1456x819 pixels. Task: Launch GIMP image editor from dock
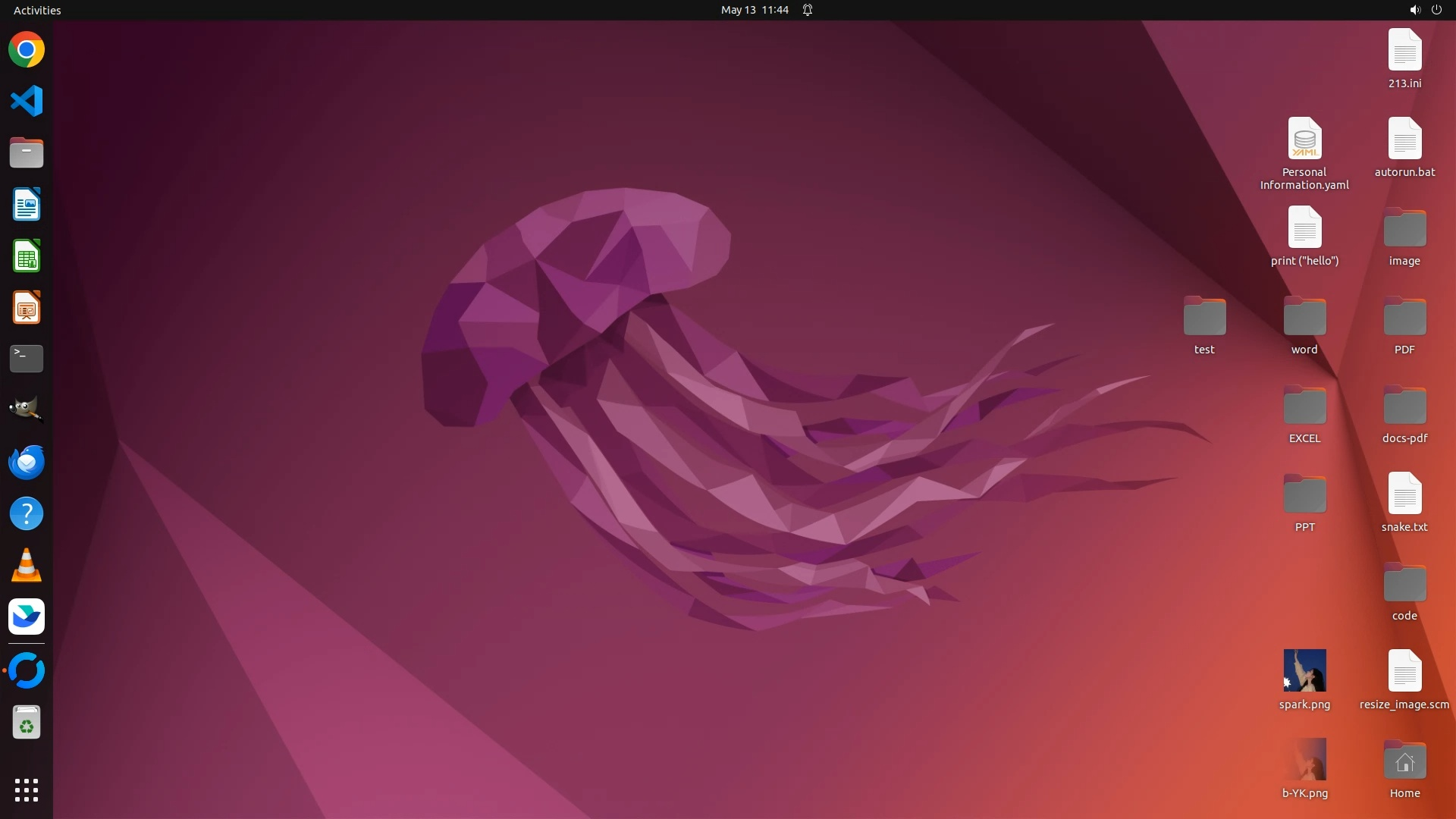point(27,409)
